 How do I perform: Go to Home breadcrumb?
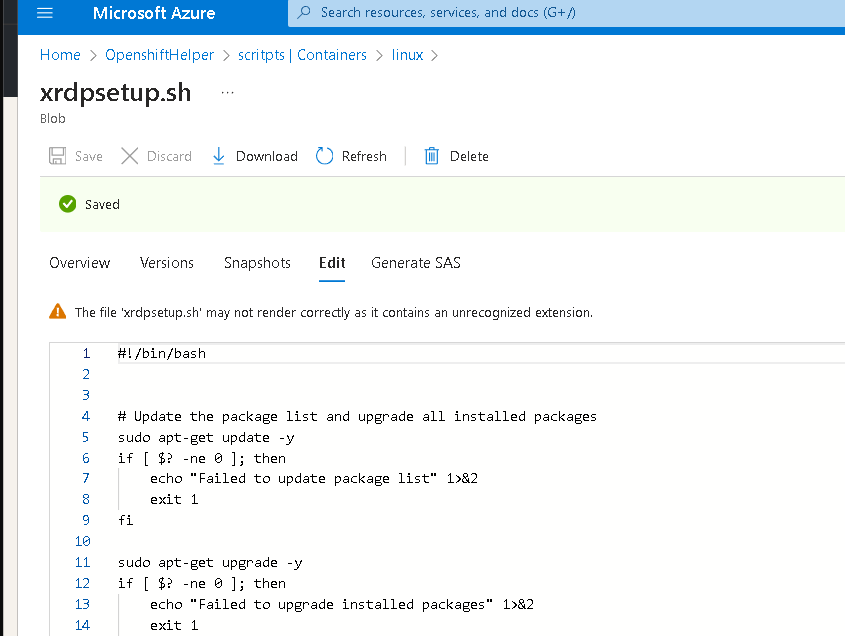pyautogui.click(x=60, y=55)
